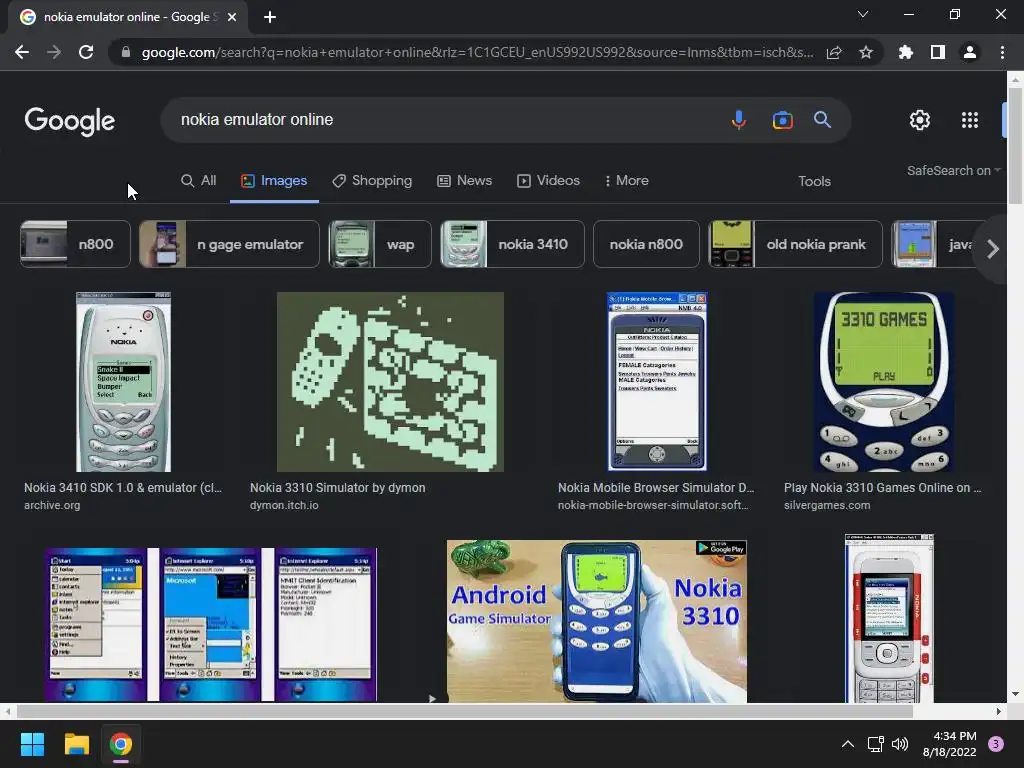
Task: Click the vertical scrollbar down arrow
Action: tap(1015, 694)
